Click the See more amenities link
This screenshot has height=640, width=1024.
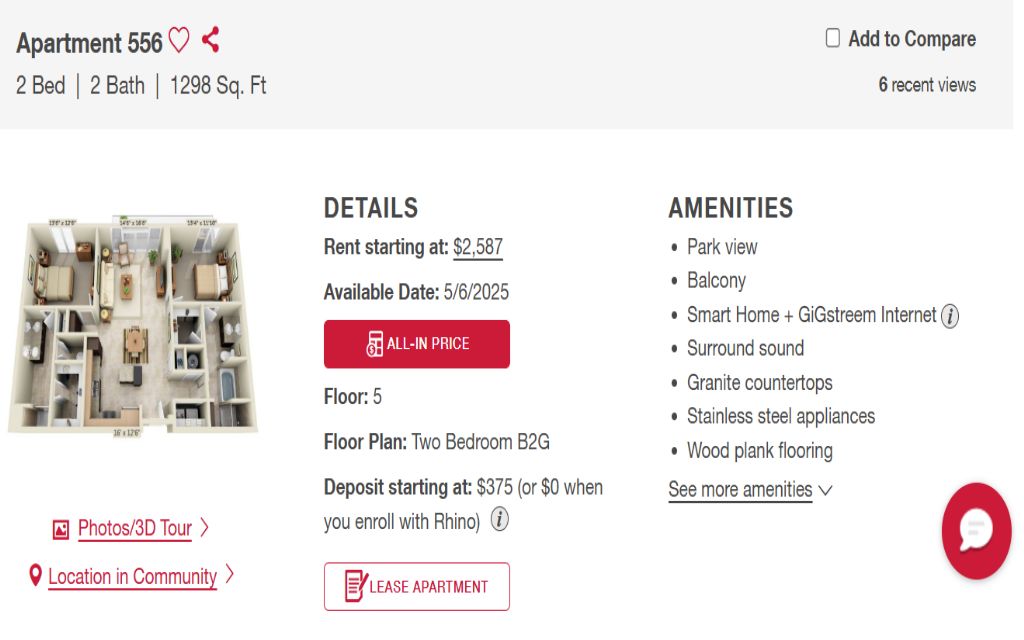(x=740, y=490)
